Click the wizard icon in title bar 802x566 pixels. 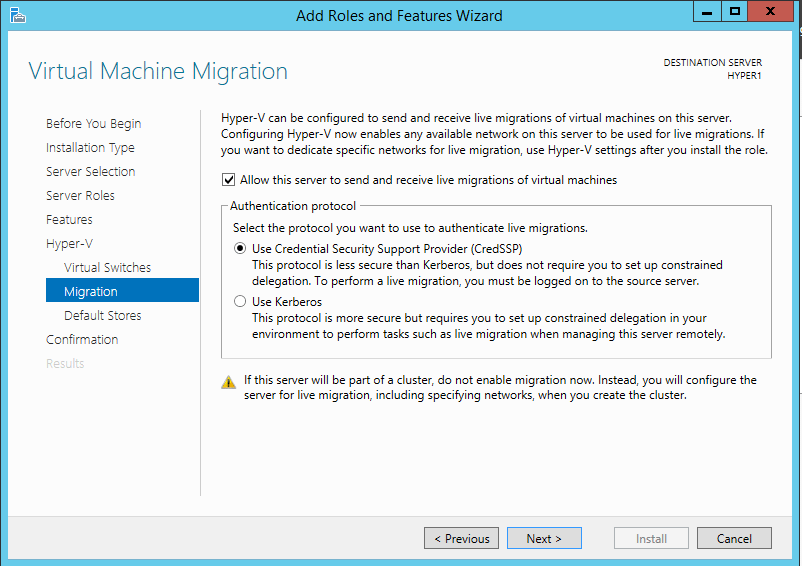(17, 15)
